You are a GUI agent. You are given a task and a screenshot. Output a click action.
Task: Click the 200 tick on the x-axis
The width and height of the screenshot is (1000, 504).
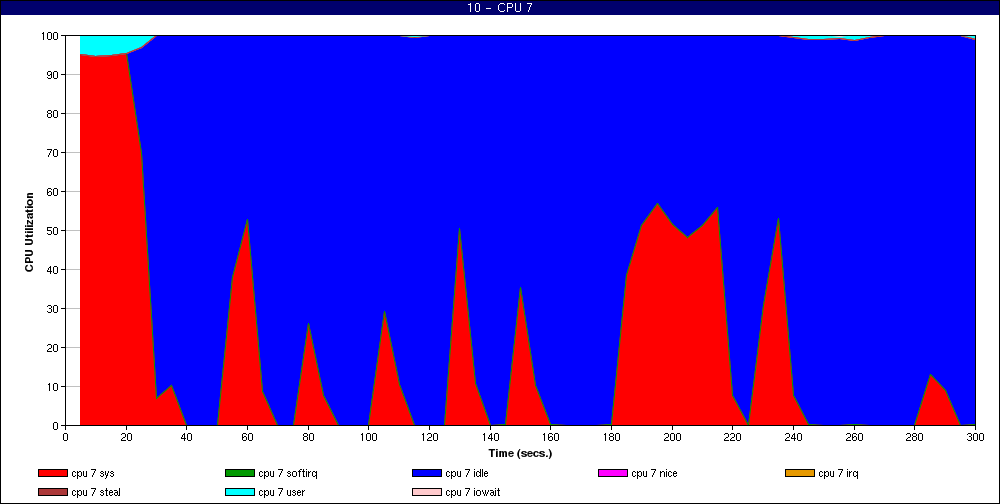coord(672,437)
